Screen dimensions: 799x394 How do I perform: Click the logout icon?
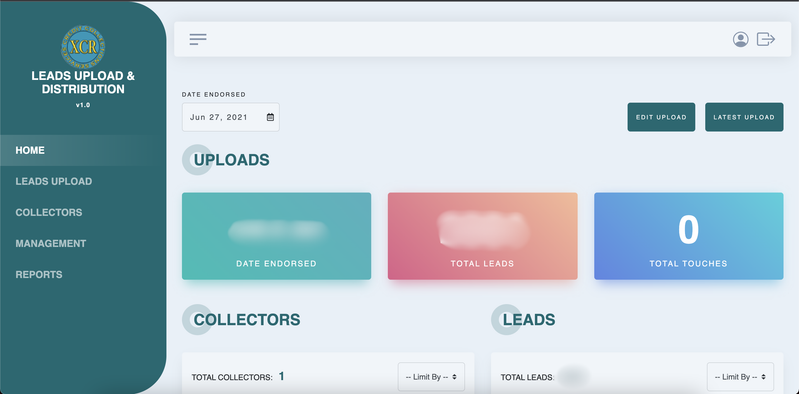(766, 39)
